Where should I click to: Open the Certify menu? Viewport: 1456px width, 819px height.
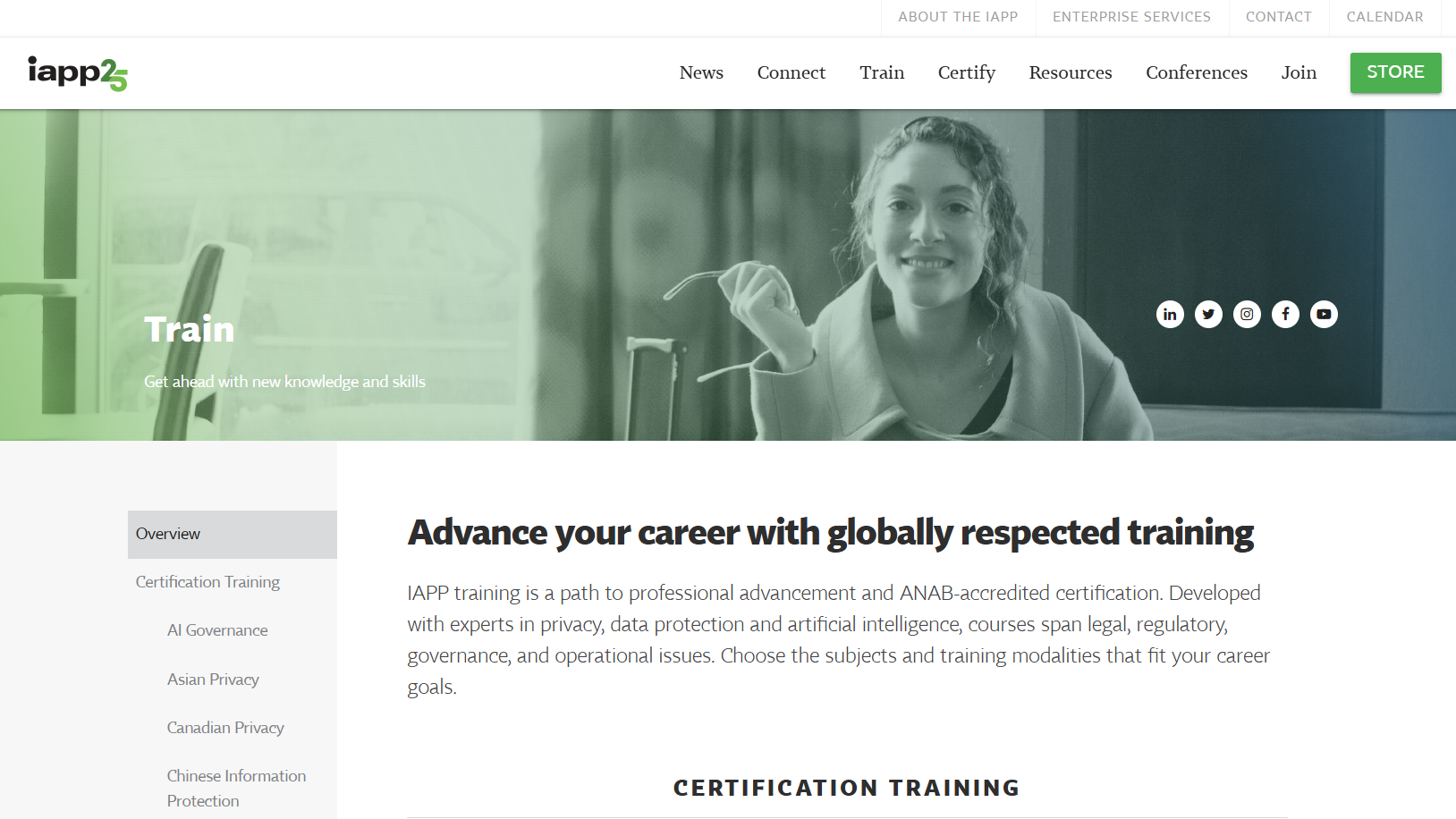click(966, 72)
